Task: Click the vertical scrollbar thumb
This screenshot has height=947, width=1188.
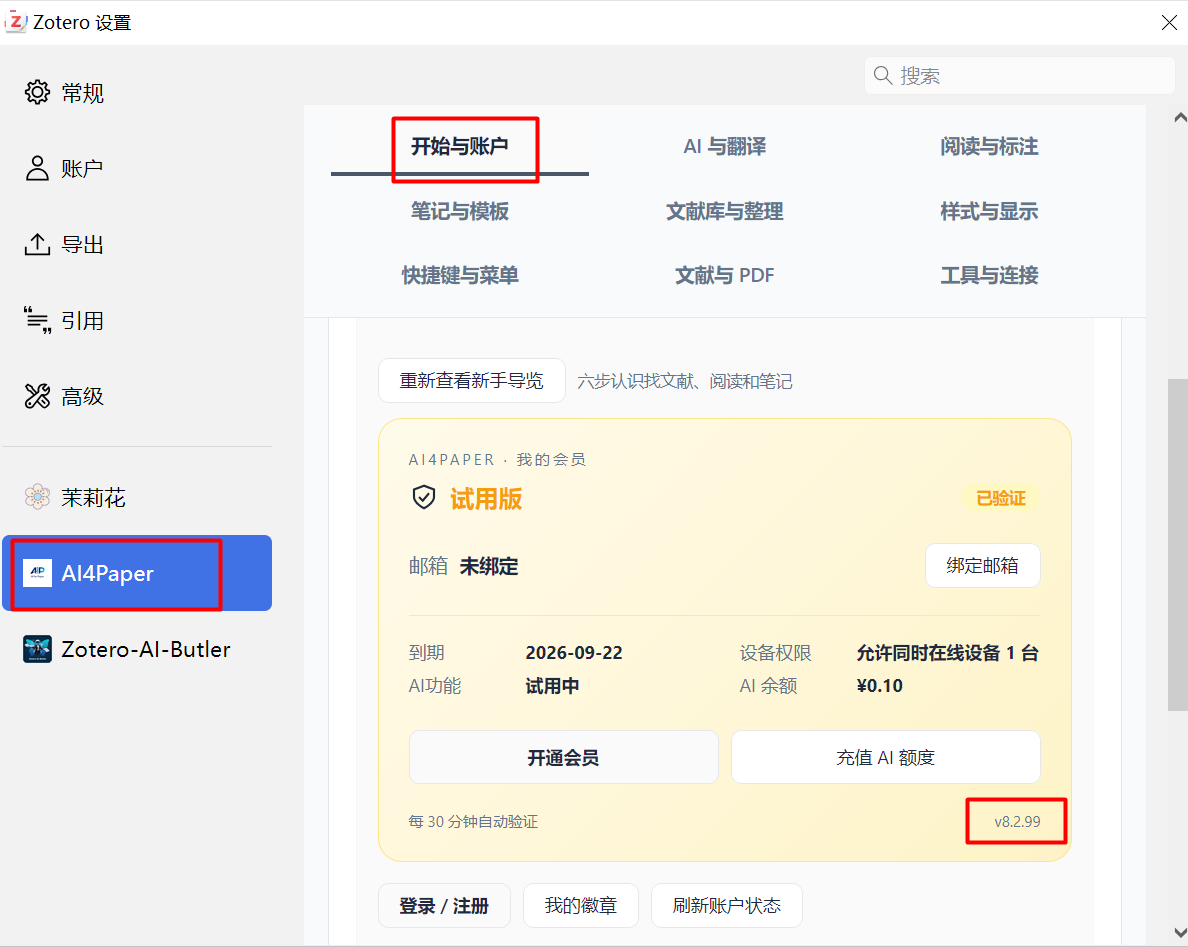Action: pos(1178,544)
